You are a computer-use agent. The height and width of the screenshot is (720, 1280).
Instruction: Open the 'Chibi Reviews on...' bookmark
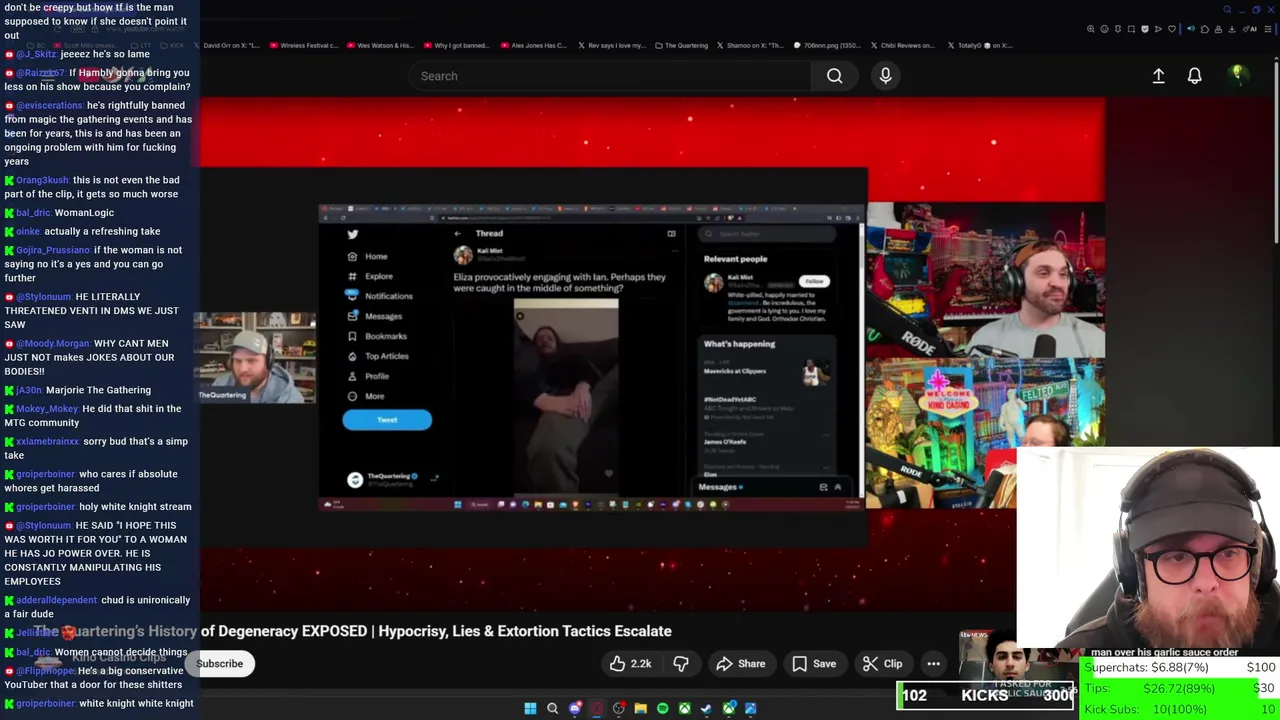click(904, 45)
